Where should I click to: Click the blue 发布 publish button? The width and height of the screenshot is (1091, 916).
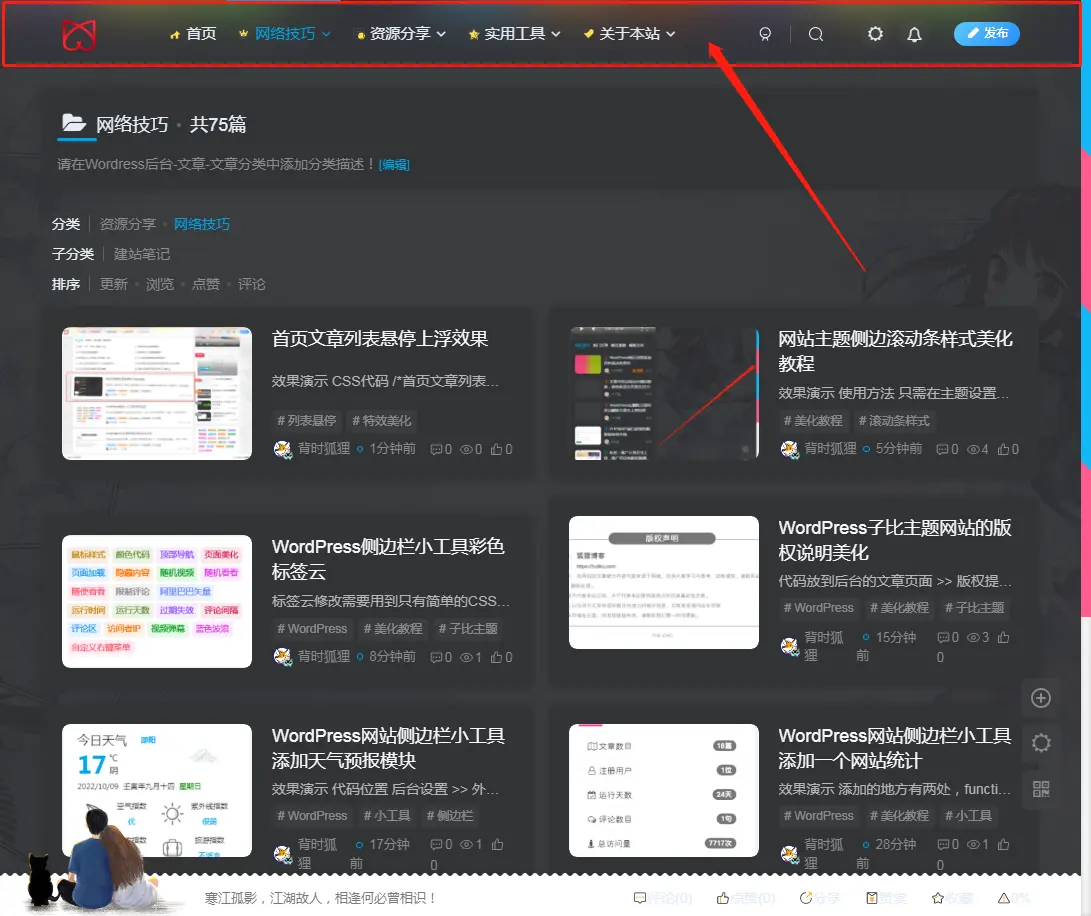pos(986,33)
